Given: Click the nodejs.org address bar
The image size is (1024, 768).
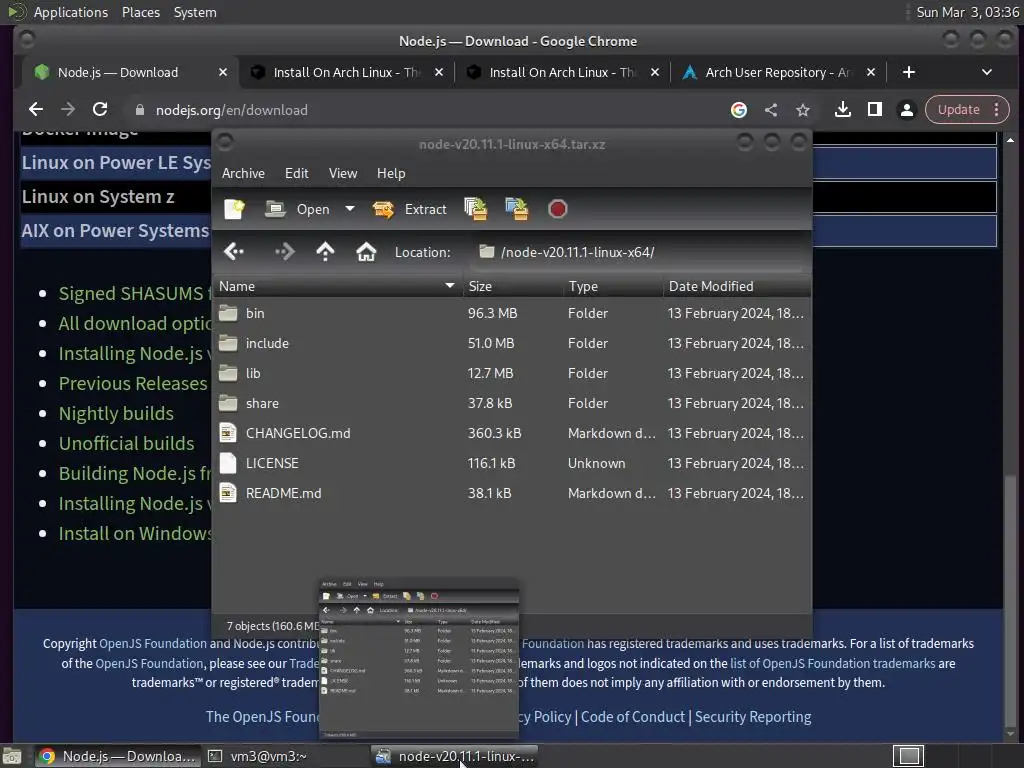Looking at the screenshot, I should pyautogui.click(x=424, y=110).
